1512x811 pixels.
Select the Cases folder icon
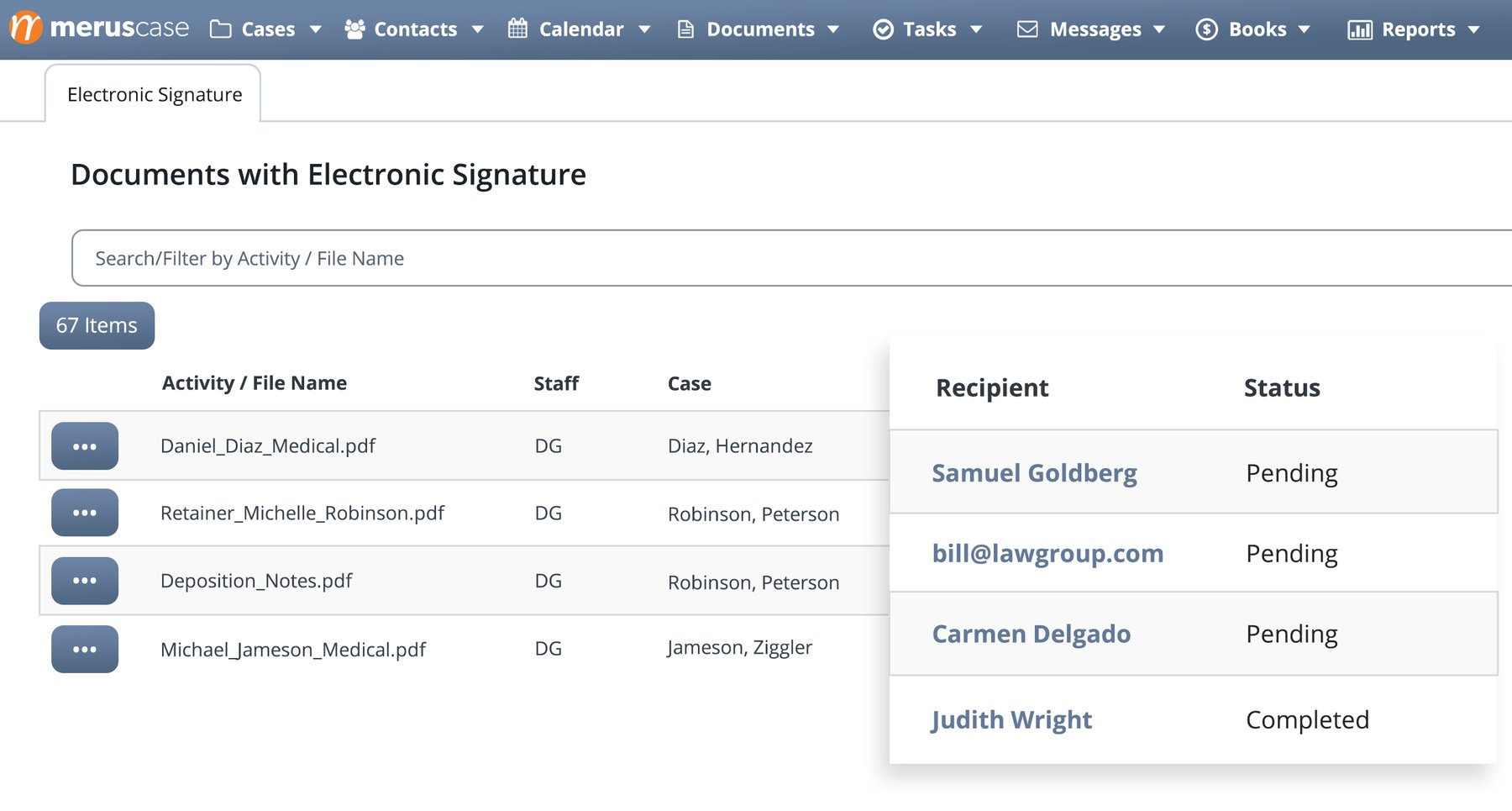(219, 29)
